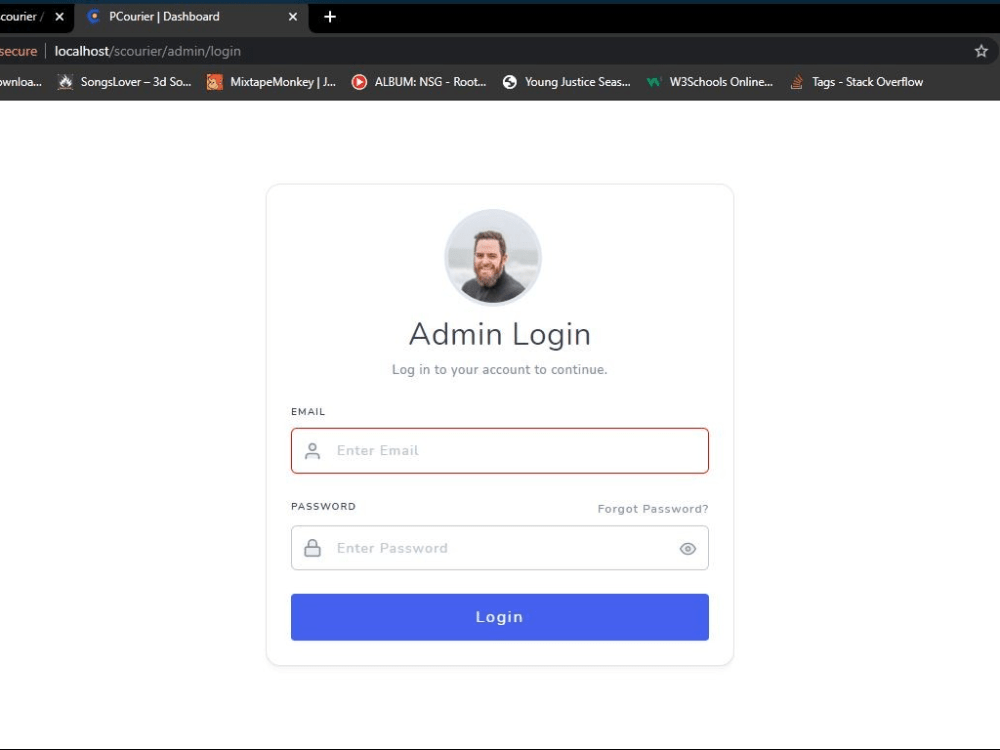Screen dimensions: 1000x750
Task: Toggle password visibility eye icon
Action: [688, 548]
